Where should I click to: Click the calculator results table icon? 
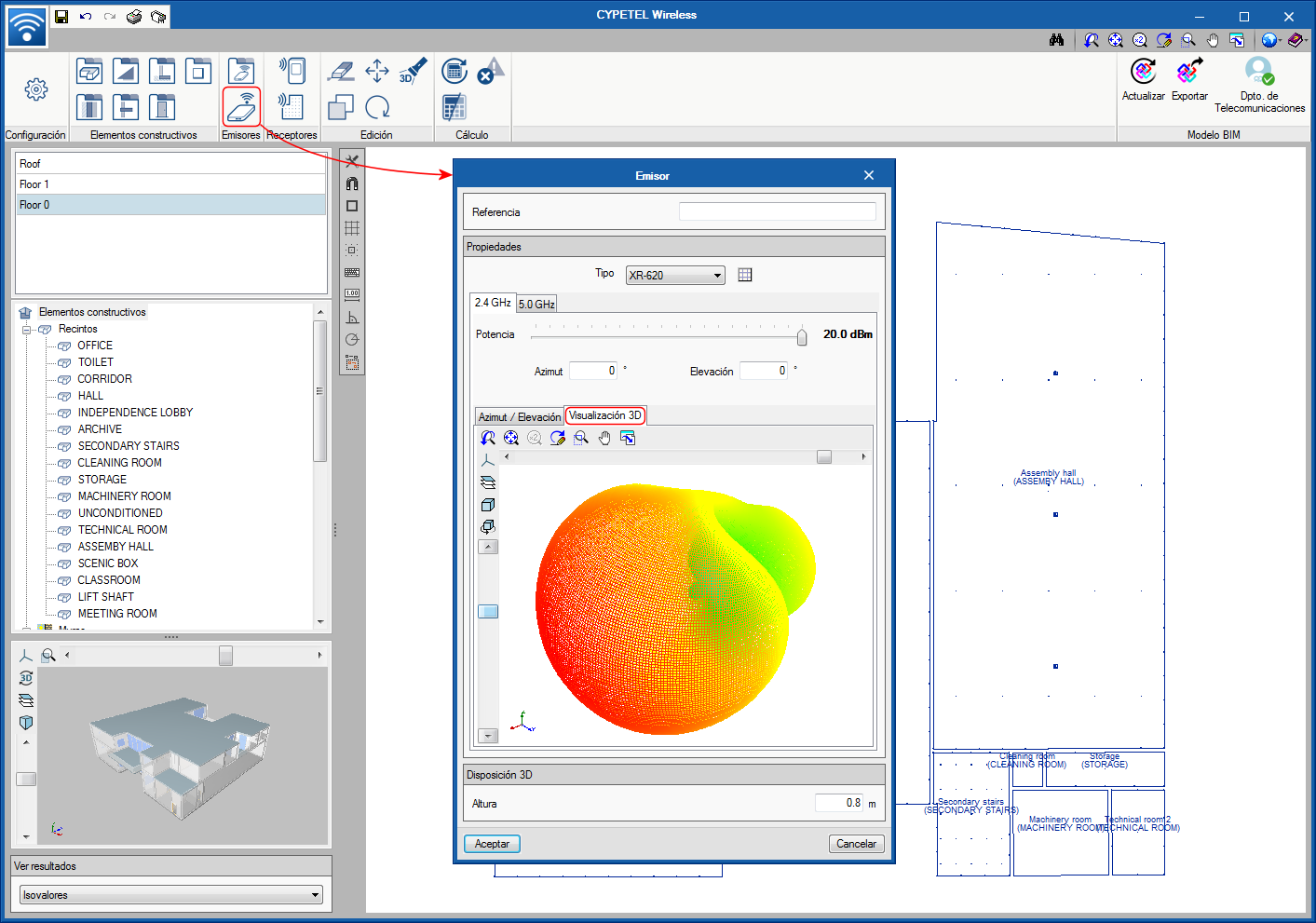coord(454,107)
